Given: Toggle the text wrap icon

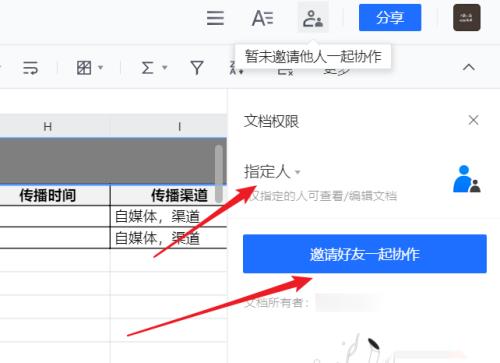Looking at the screenshot, I should pos(30,68).
